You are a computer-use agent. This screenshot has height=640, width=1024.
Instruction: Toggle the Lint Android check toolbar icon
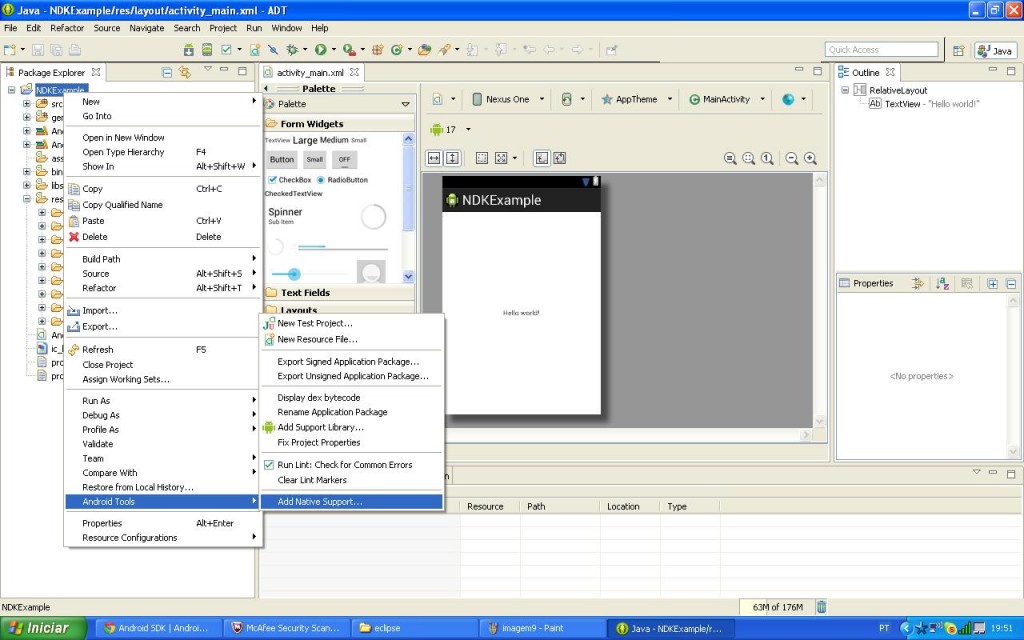click(227, 50)
